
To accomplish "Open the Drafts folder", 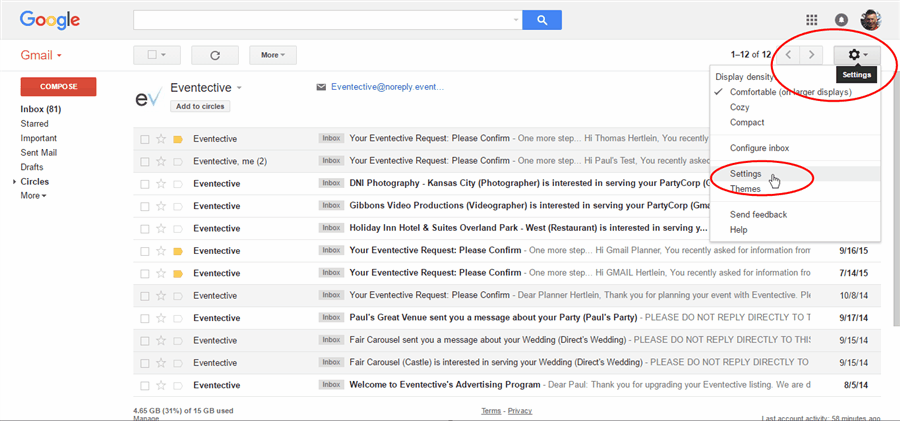I will 32,167.
